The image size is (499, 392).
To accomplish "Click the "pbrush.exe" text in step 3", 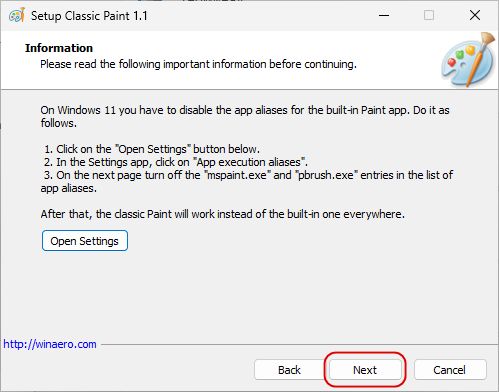I will point(327,175).
